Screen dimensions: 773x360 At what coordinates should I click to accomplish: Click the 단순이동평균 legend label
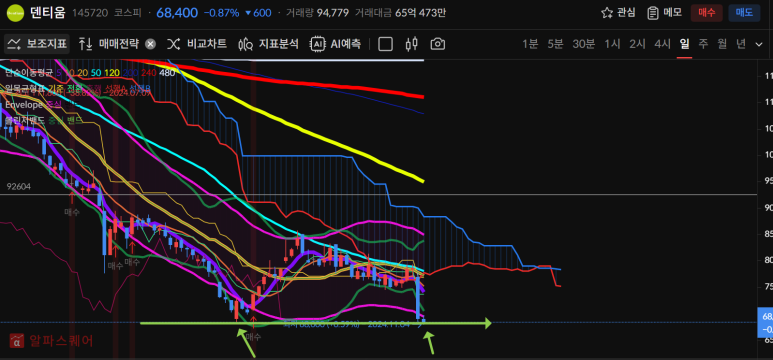click(x=29, y=72)
